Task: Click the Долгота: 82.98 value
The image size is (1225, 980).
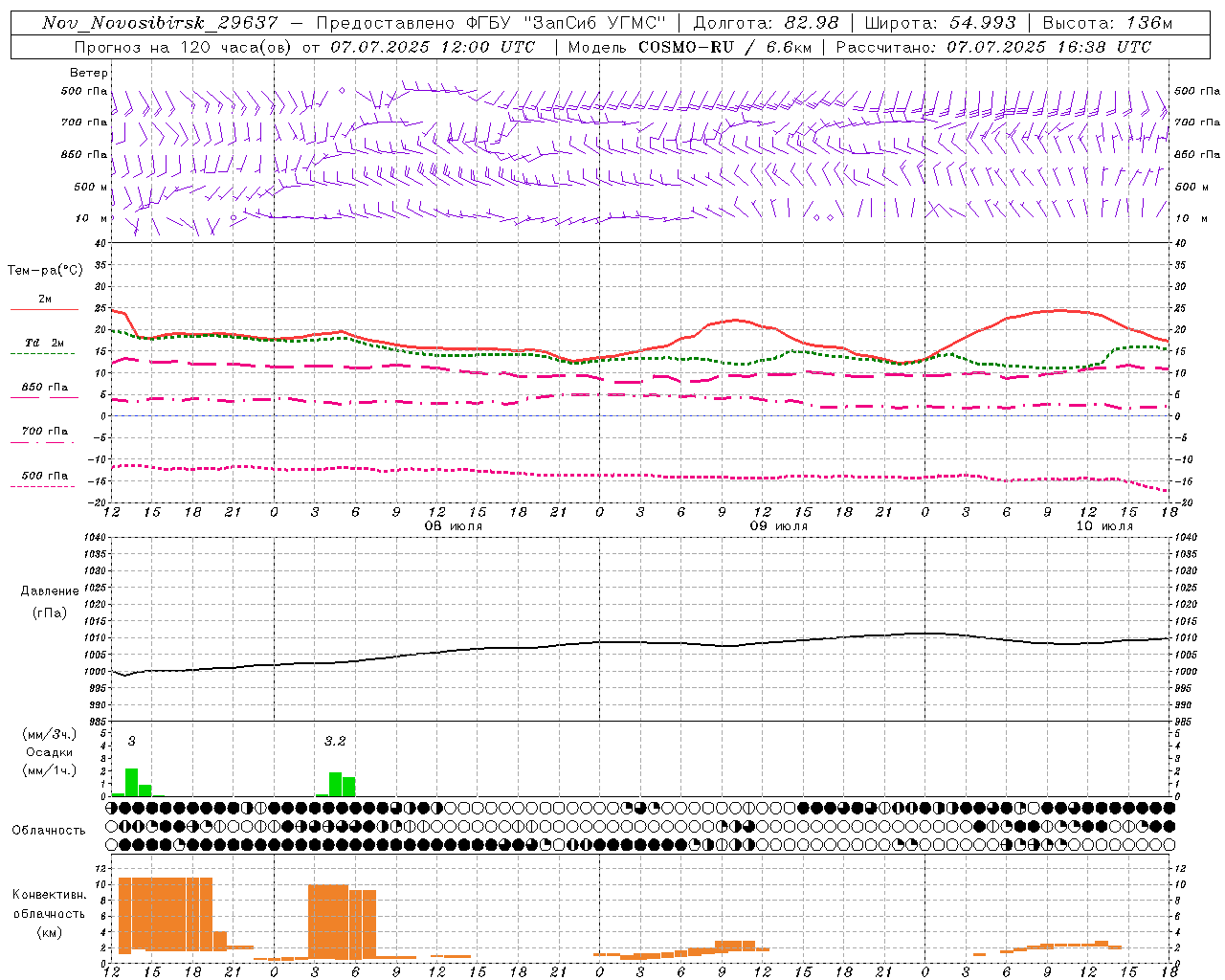Action: [766, 23]
